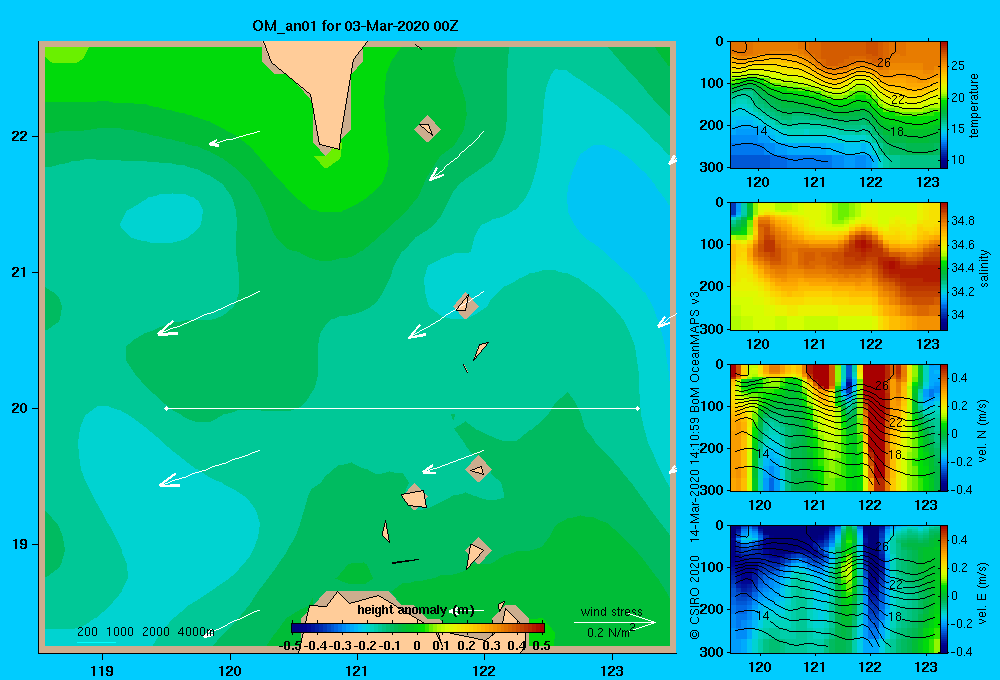Click the longitude 120 label on the main map
The width and height of the screenshot is (1000, 680).
tap(230, 670)
